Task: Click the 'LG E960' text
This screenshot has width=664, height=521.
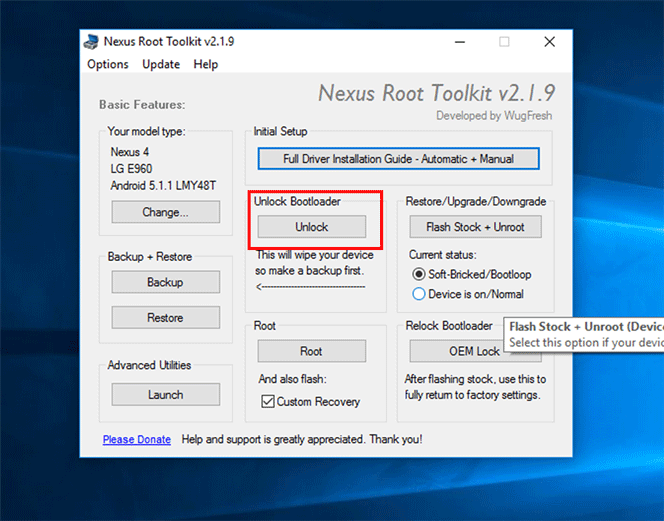Action: point(131,169)
